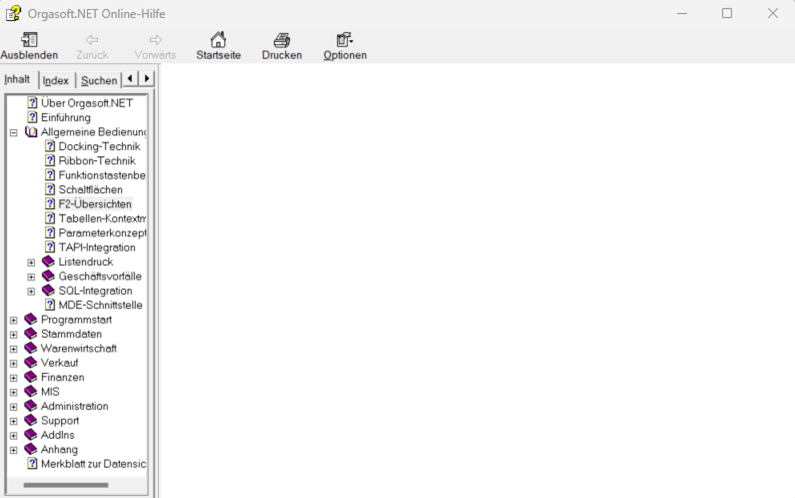This screenshot has height=498, width=795.
Task: Switch to the Suchen tab
Action: (99, 80)
